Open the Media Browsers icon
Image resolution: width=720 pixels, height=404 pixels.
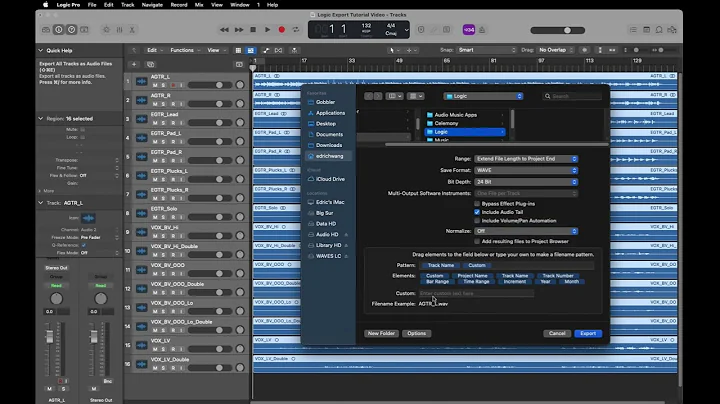[672, 30]
